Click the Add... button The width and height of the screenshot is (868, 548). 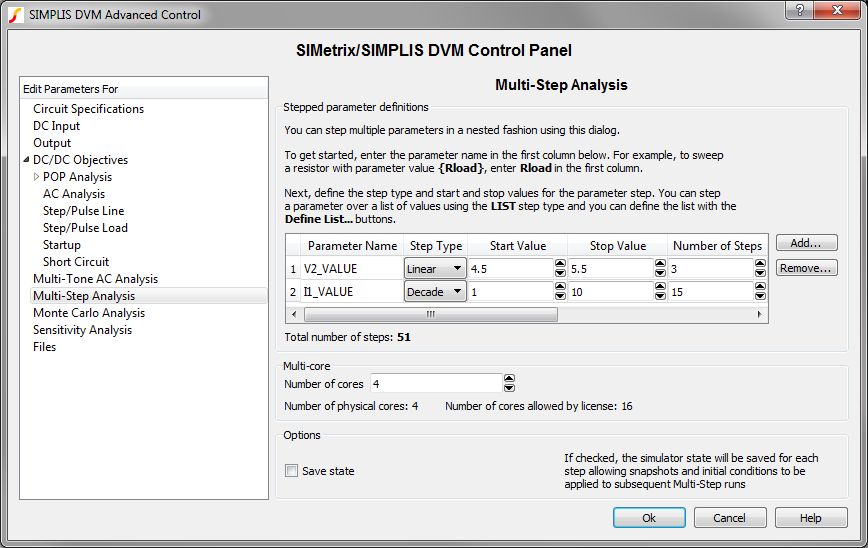pos(806,243)
